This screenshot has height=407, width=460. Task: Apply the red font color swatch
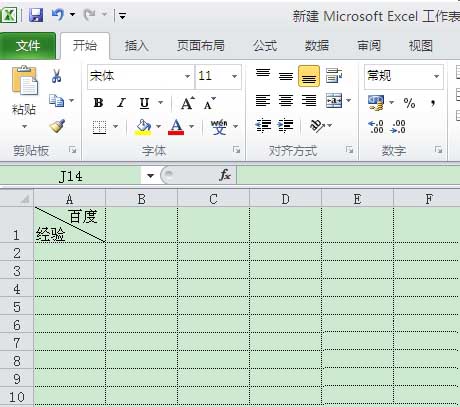coord(176,127)
